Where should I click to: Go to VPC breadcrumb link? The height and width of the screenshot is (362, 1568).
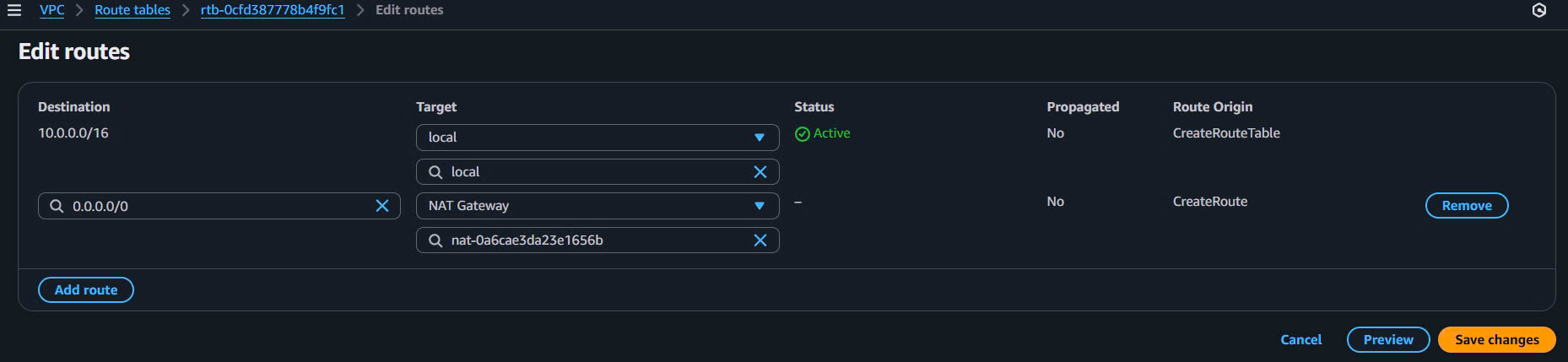pyautogui.click(x=51, y=10)
